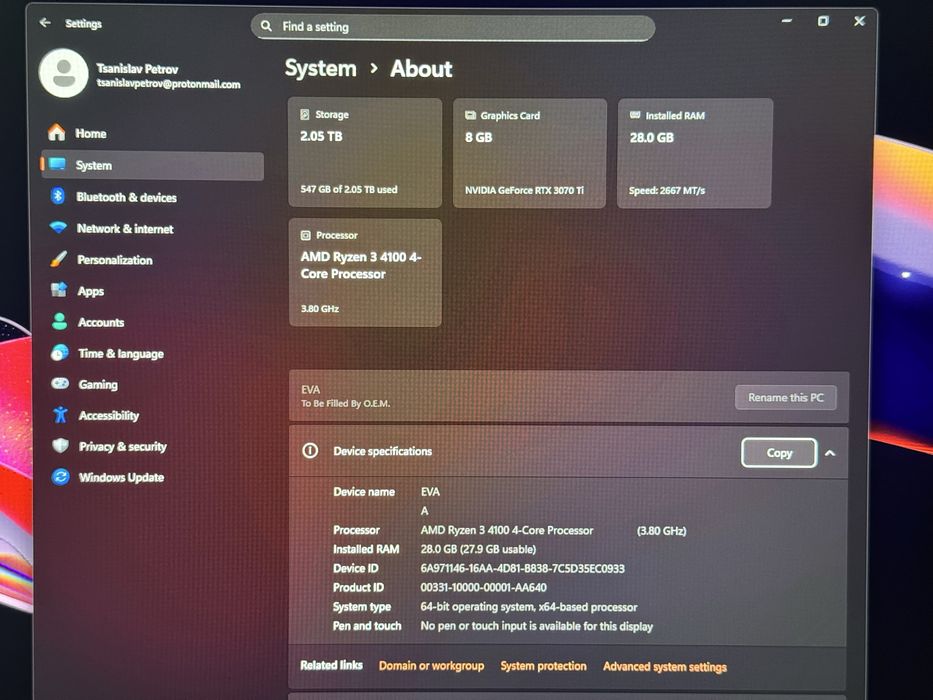933x700 pixels.
Task: Click the Accessibility figure icon
Action: coord(60,414)
